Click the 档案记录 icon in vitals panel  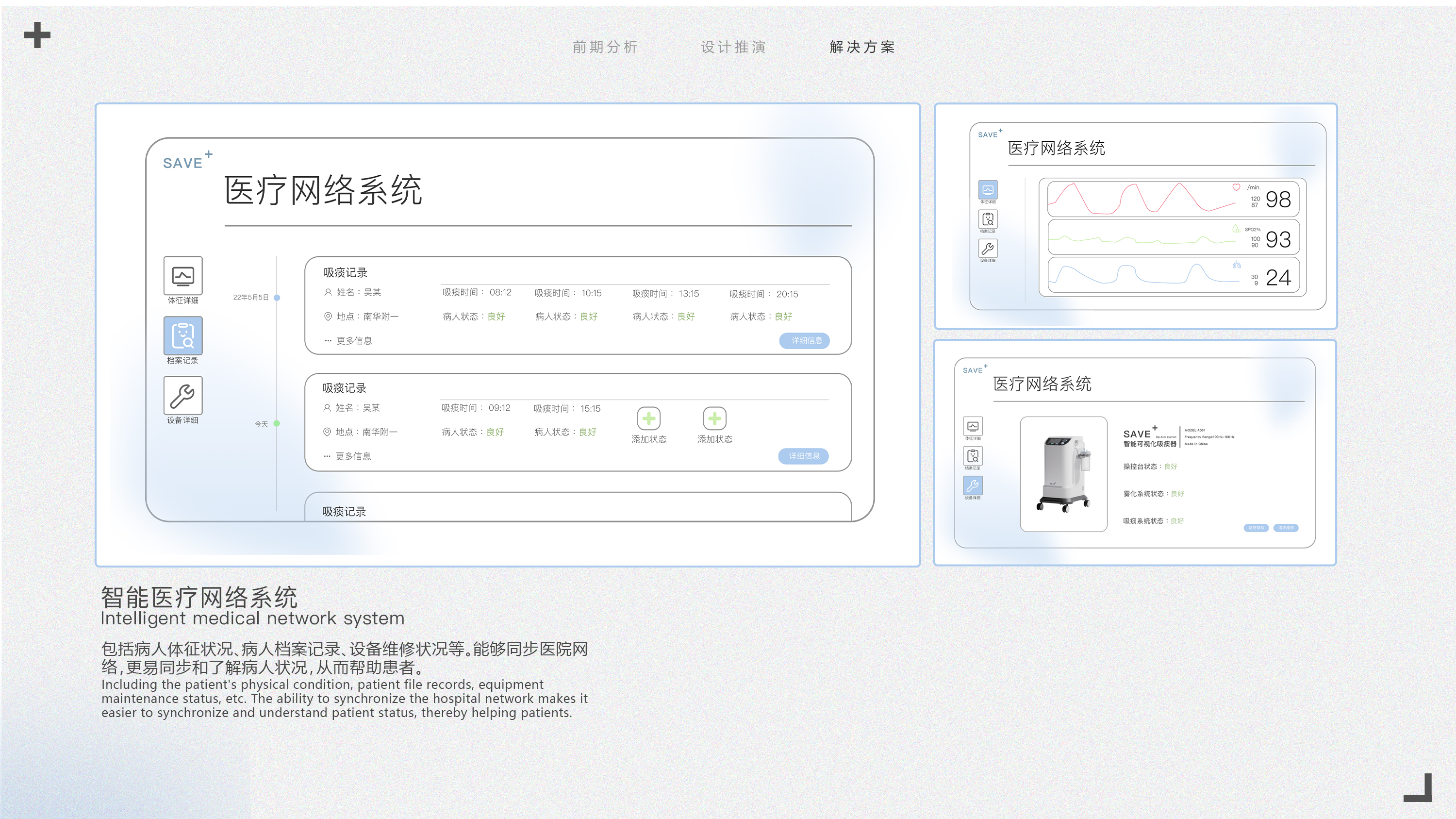tap(988, 219)
